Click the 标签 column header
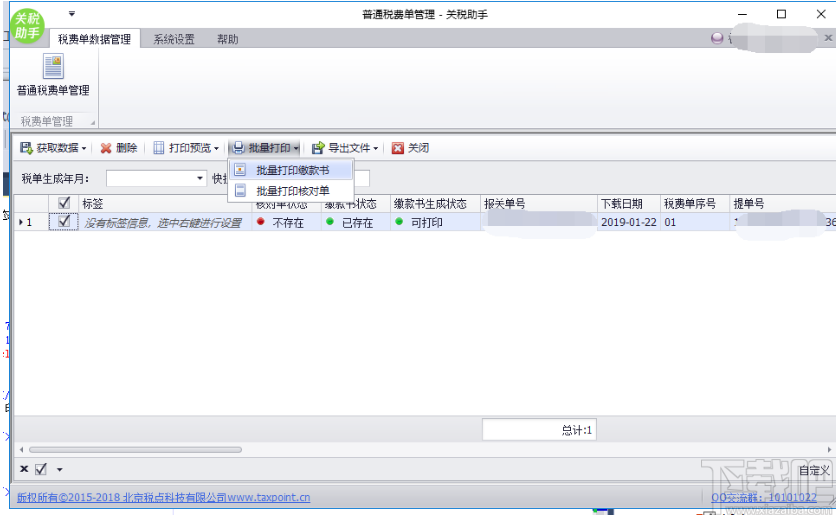The width and height of the screenshot is (836, 515). click(x=165, y=204)
